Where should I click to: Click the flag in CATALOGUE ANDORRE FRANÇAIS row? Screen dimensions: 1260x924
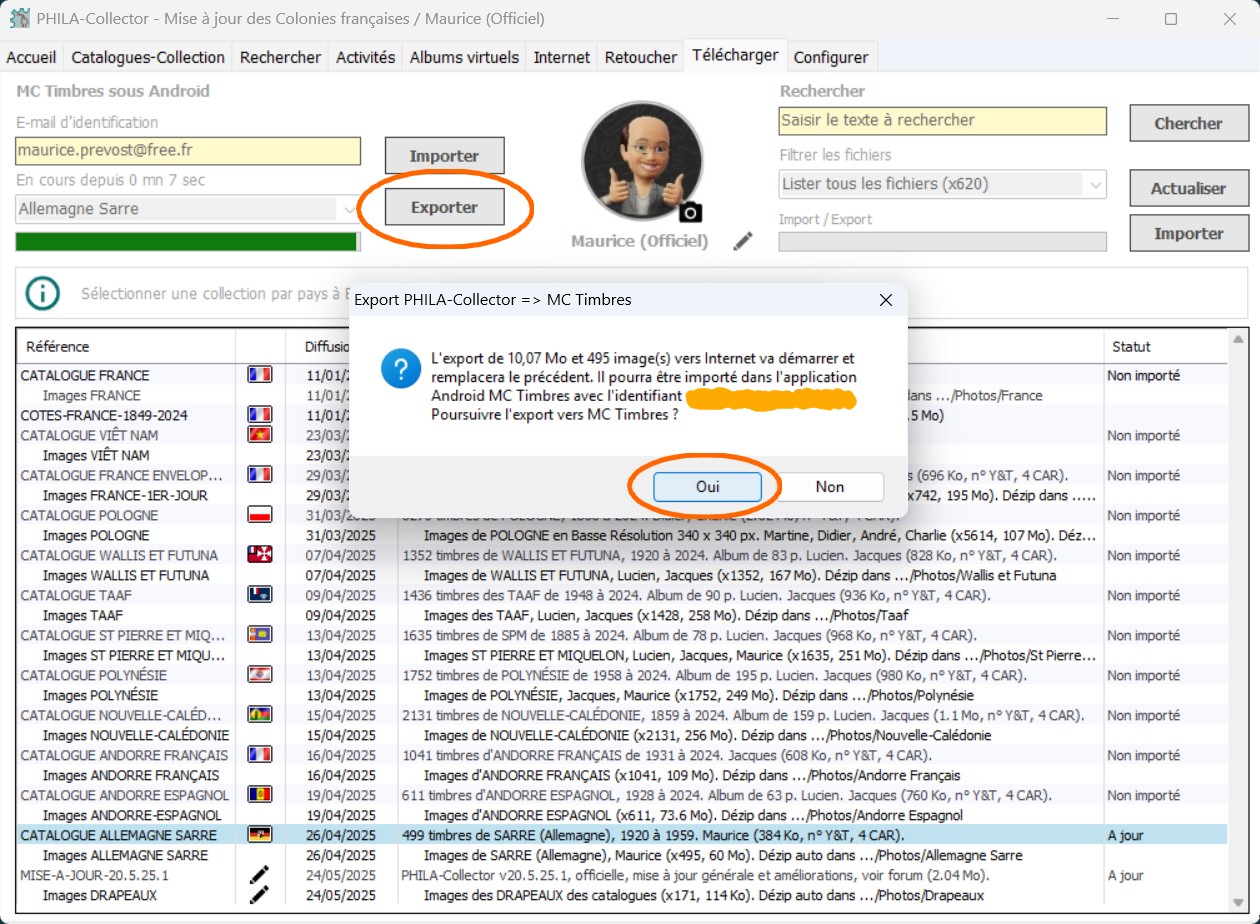(x=260, y=755)
